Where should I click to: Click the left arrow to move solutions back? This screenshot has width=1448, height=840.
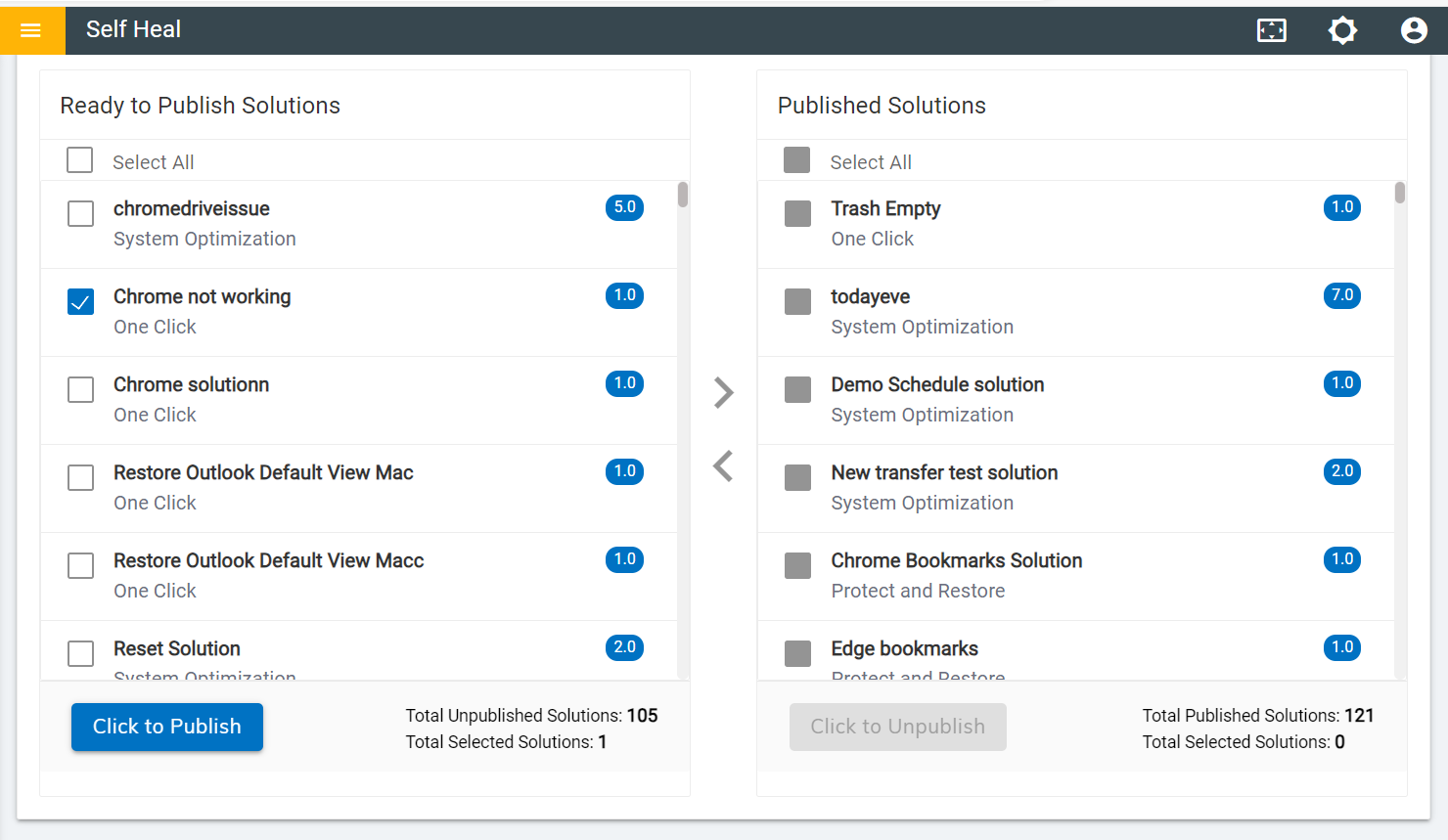[723, 466]
